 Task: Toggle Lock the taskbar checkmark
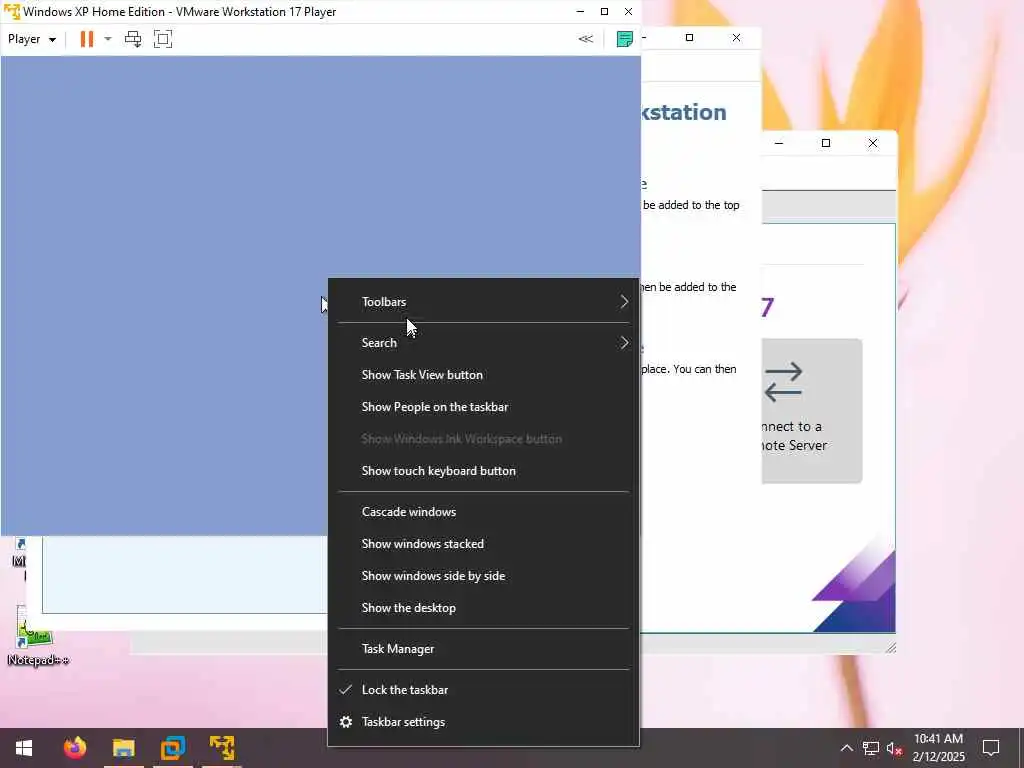coord(483,690)
